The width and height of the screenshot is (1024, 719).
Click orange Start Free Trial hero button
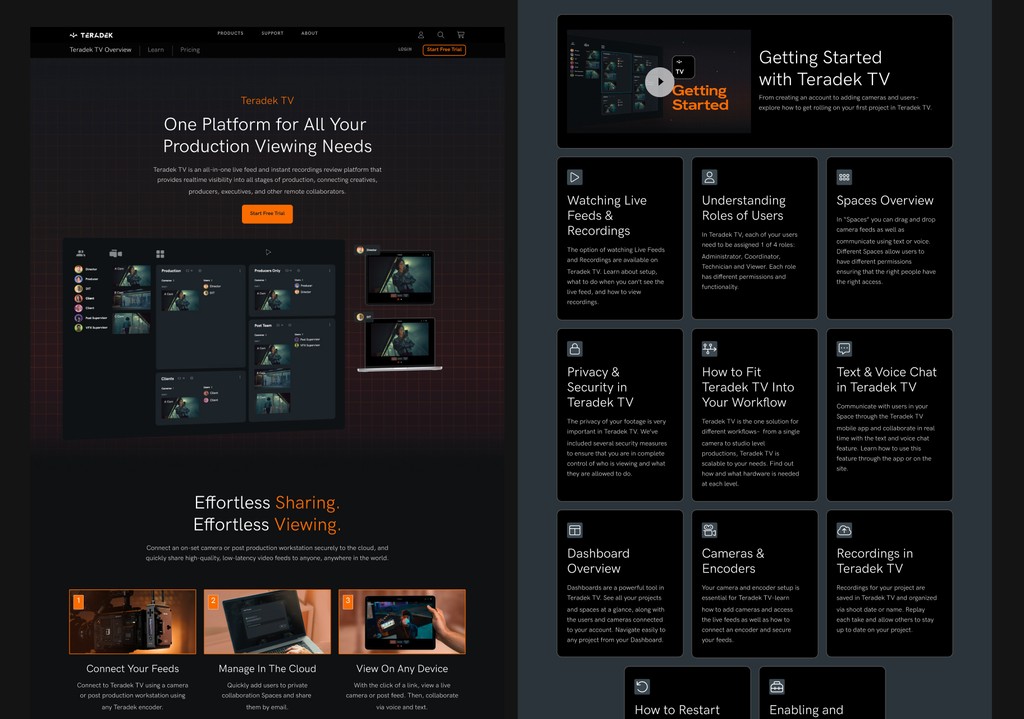(x=267, y=214)
